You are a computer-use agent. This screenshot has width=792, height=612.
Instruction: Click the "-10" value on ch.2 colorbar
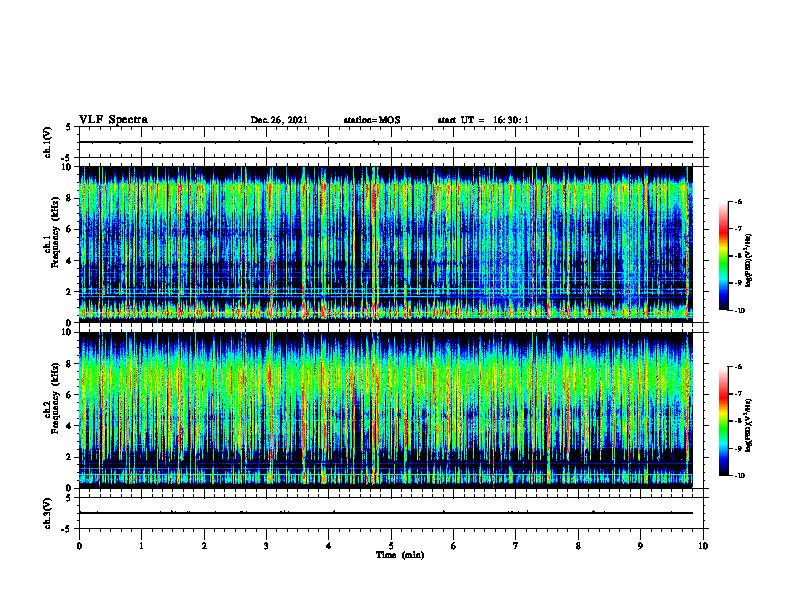pyautogui.click(x=739, y=476)
